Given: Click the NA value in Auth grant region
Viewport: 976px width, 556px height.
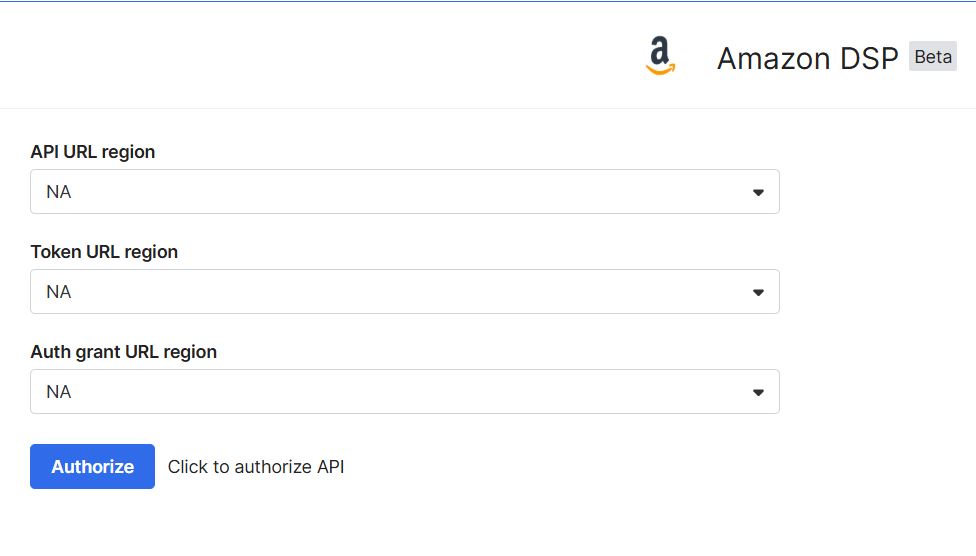Looking at the screenshot, I should click(59, 392).
